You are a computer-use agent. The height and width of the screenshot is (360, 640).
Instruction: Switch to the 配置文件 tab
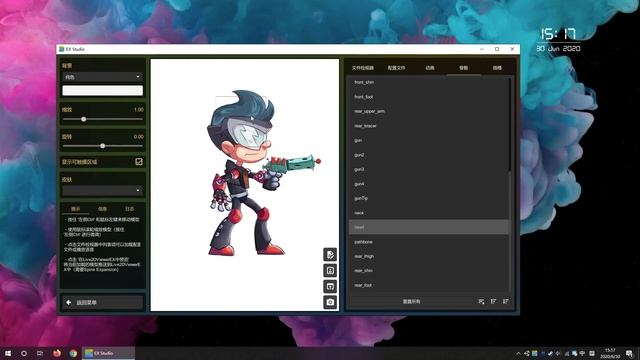[x=396, y=68]
